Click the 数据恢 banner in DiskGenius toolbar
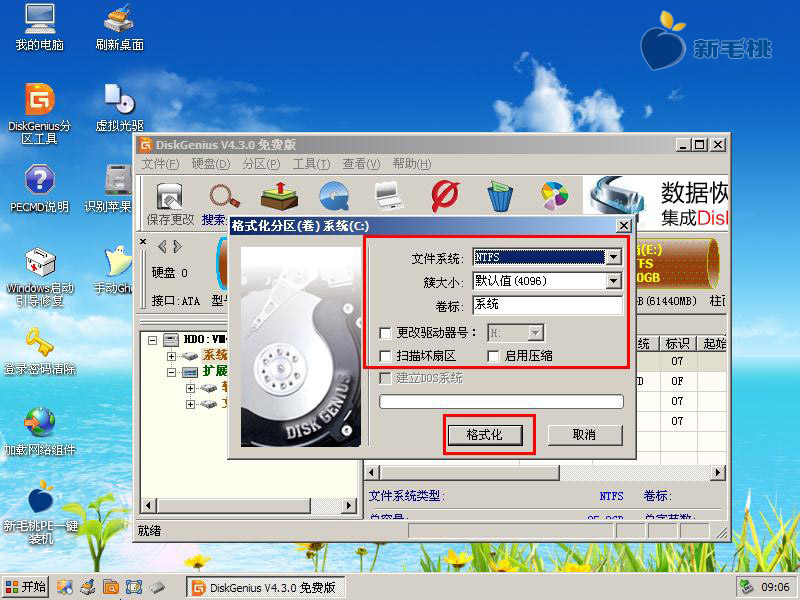This screenshot has width=800, height=600. (x=656, y=203)
